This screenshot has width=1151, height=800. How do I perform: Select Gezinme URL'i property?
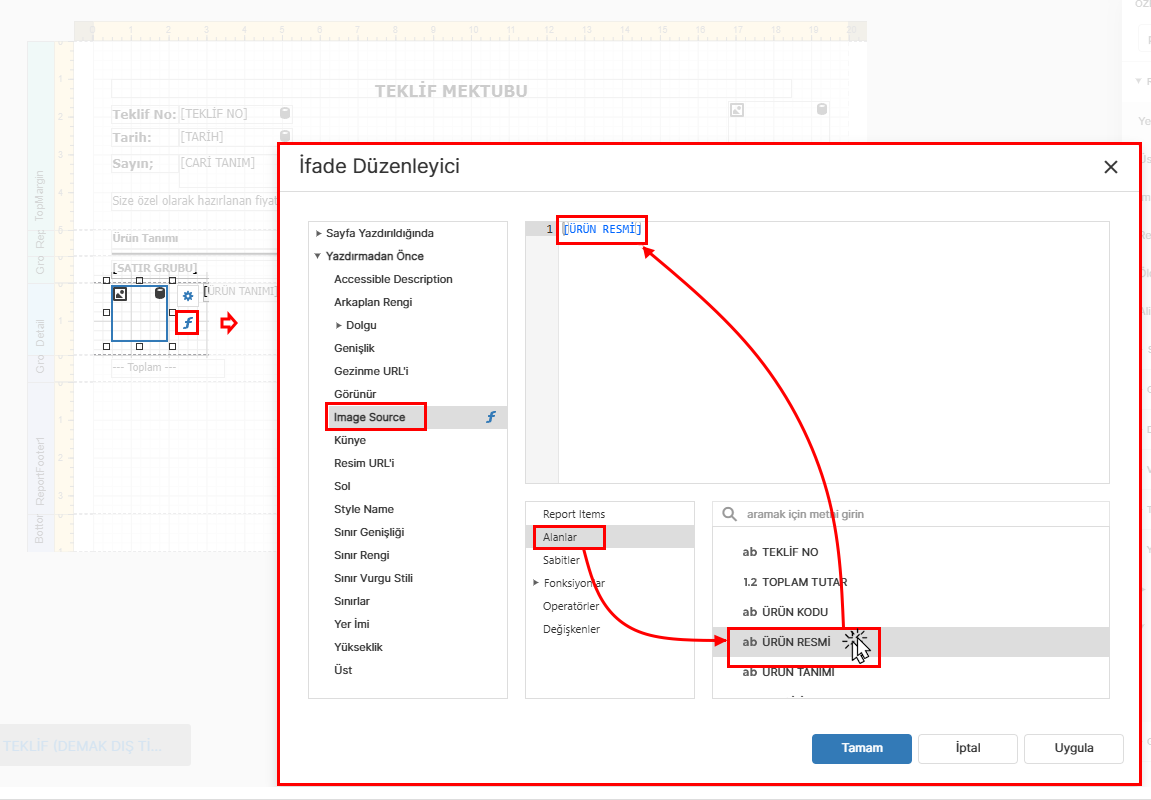point(371,371)
